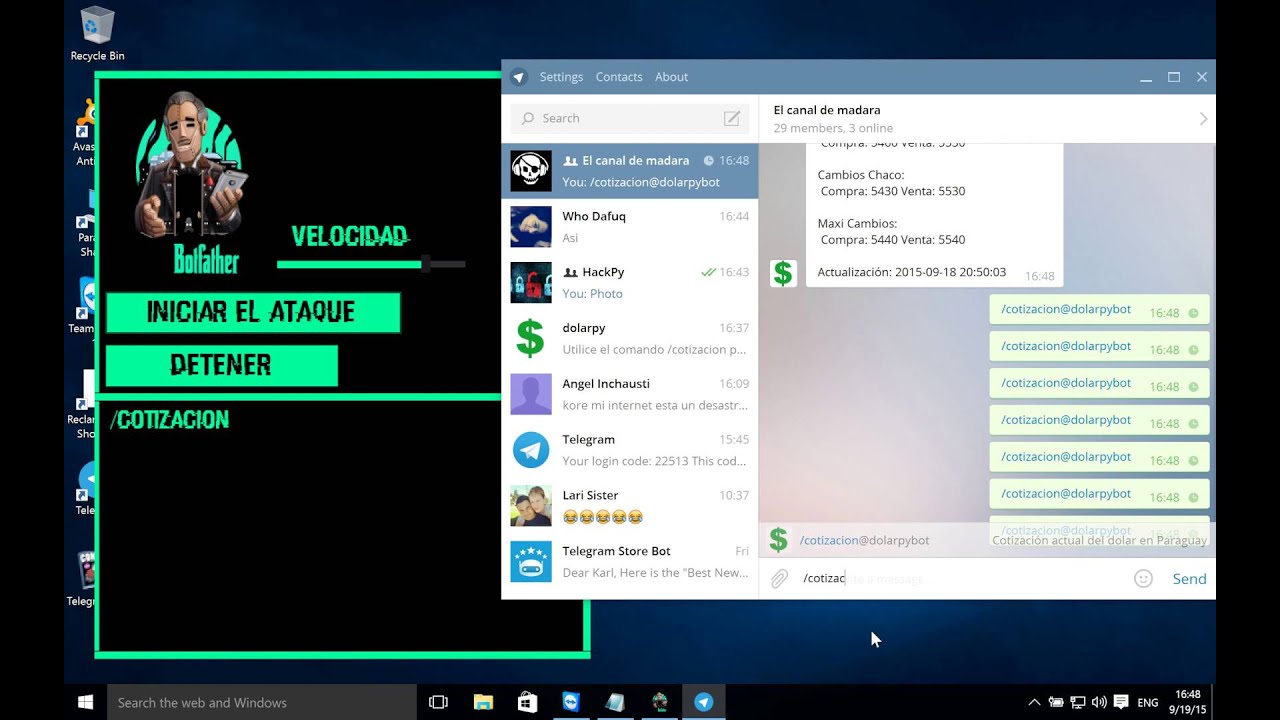Click the first sent /cotizacion@dolarpybot message link
The image size is (1280, 720).
1066,309
